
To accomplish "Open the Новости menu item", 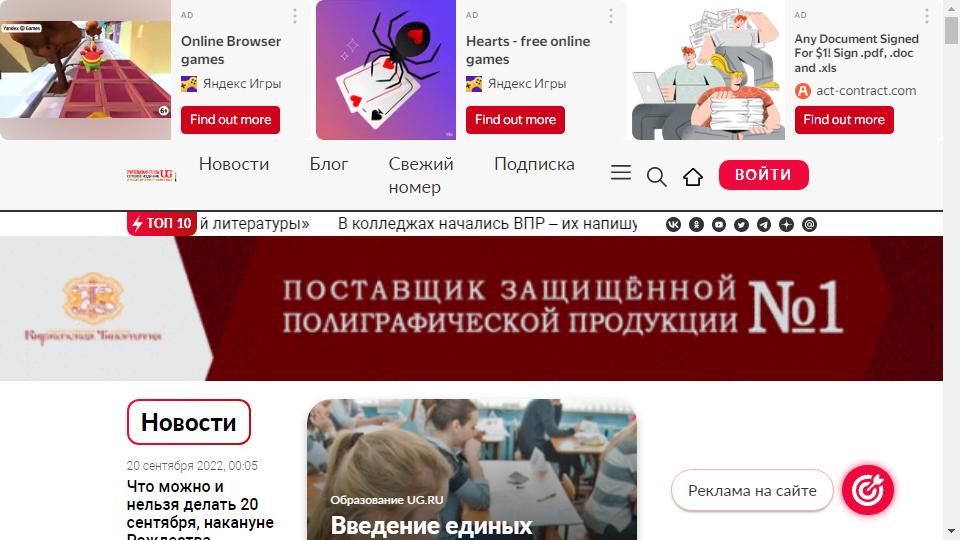I will 234,164.
